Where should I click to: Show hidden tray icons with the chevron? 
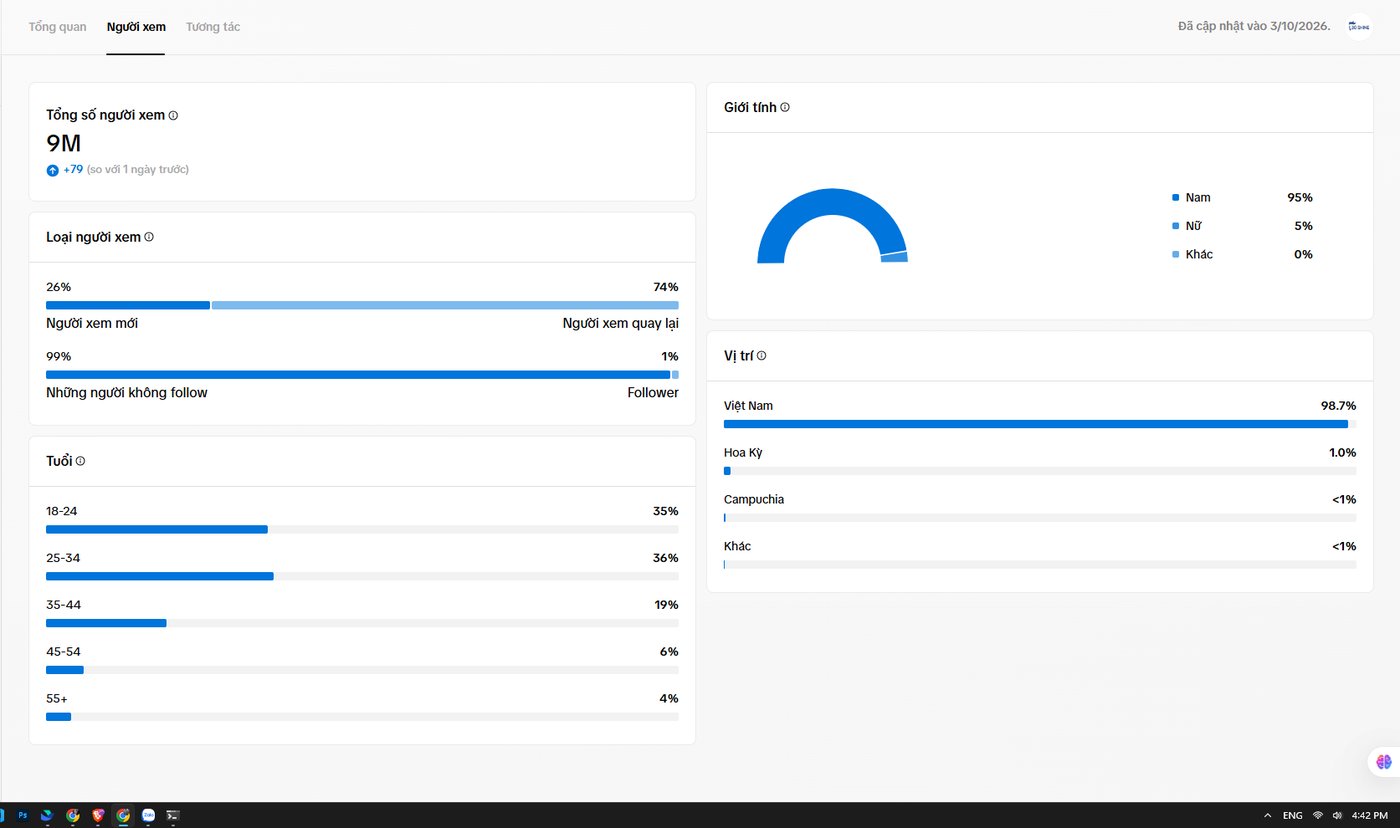click(x=1268, y=815)
